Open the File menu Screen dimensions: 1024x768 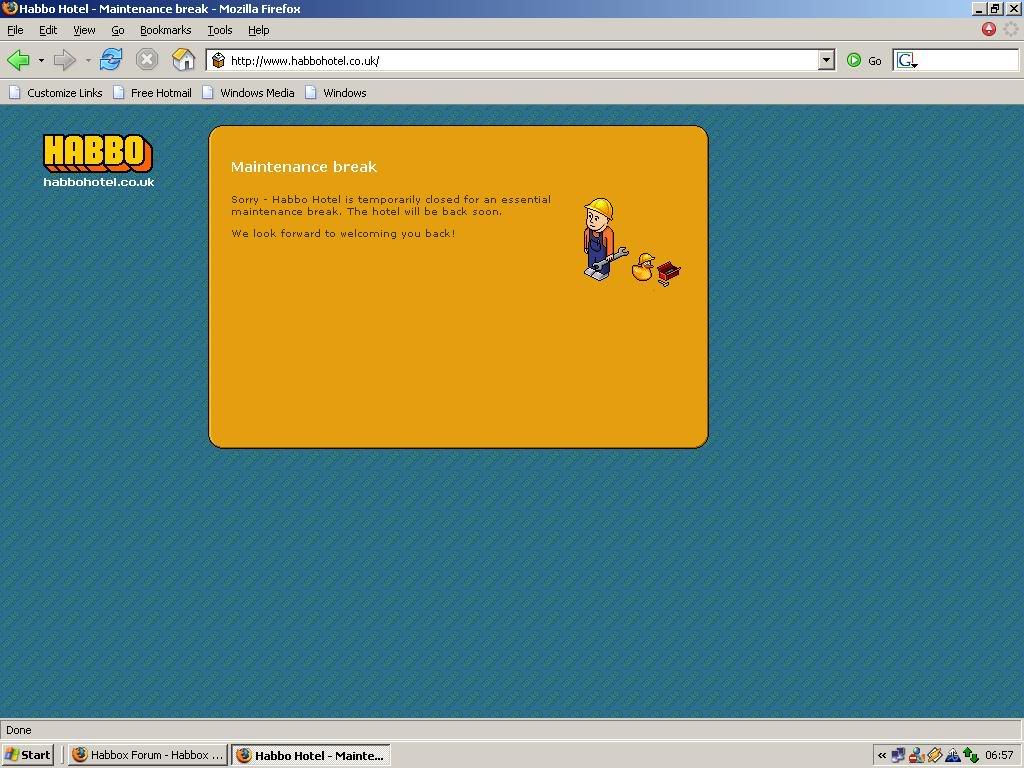coord(15,30)
